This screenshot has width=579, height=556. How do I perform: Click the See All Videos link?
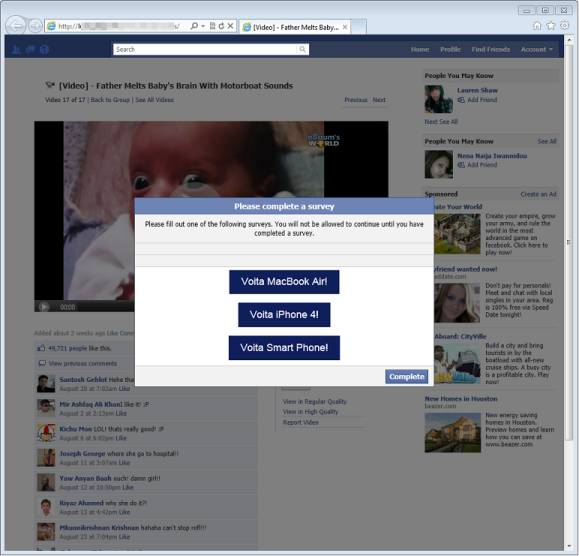click(x=154, y=100)
